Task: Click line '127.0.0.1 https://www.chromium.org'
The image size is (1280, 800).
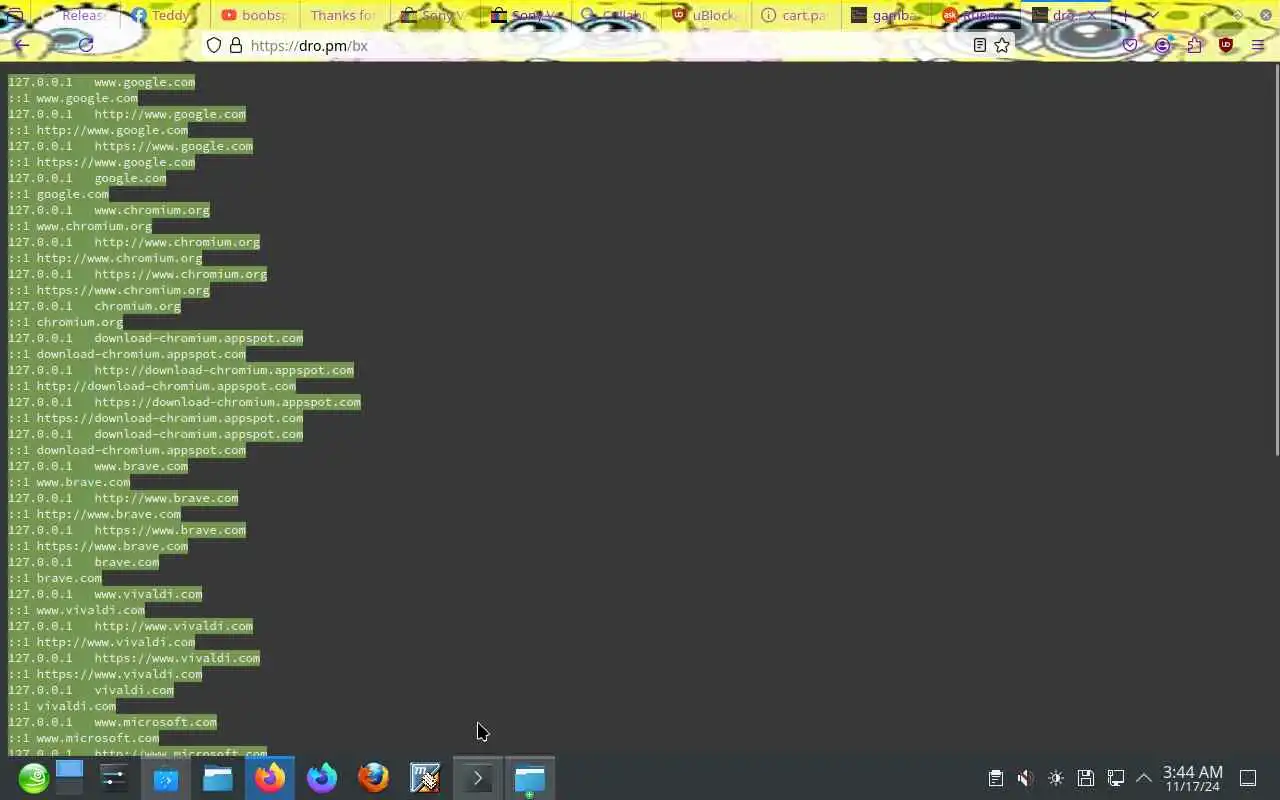Action: 137,274
